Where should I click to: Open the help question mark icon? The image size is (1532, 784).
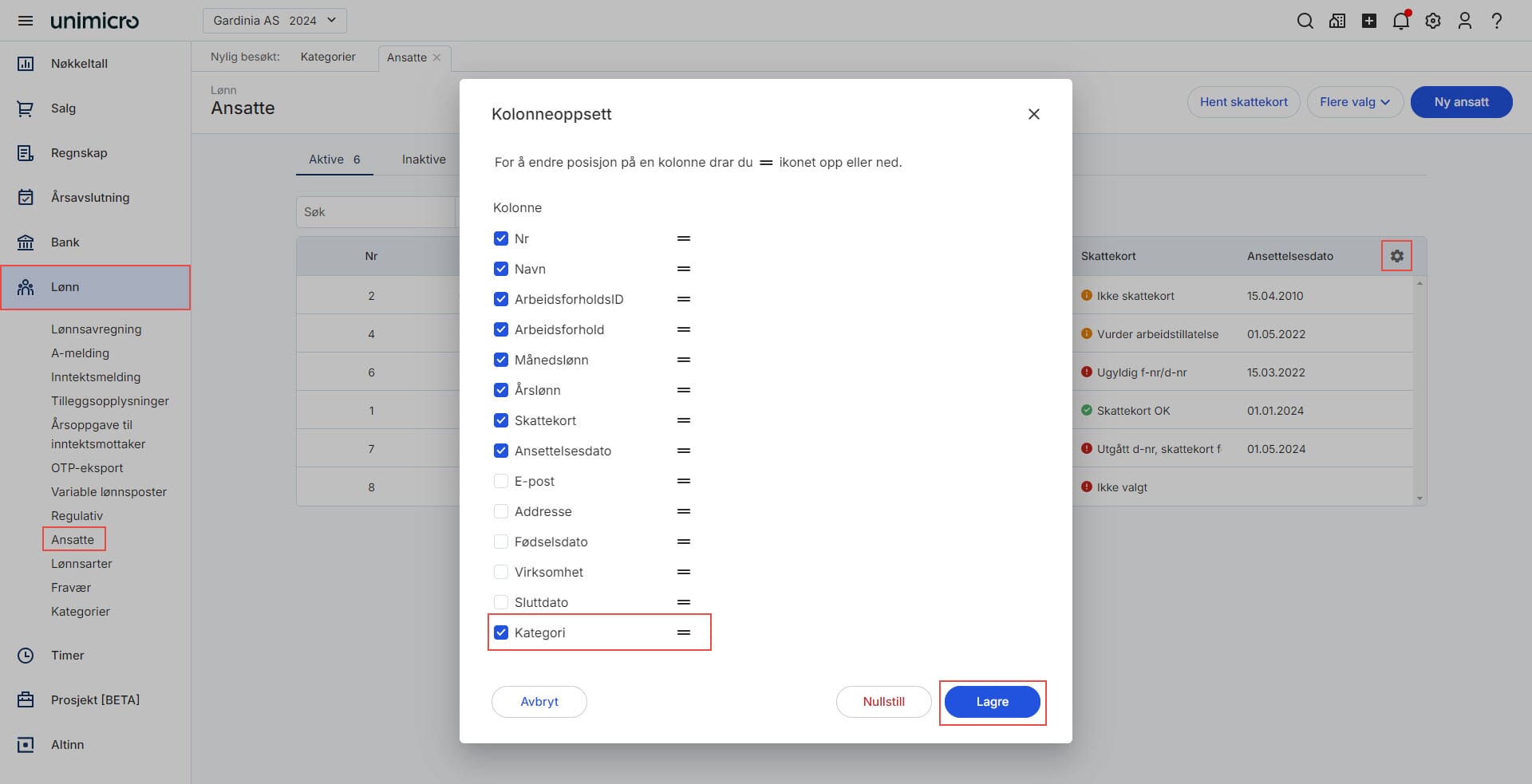1497,21
